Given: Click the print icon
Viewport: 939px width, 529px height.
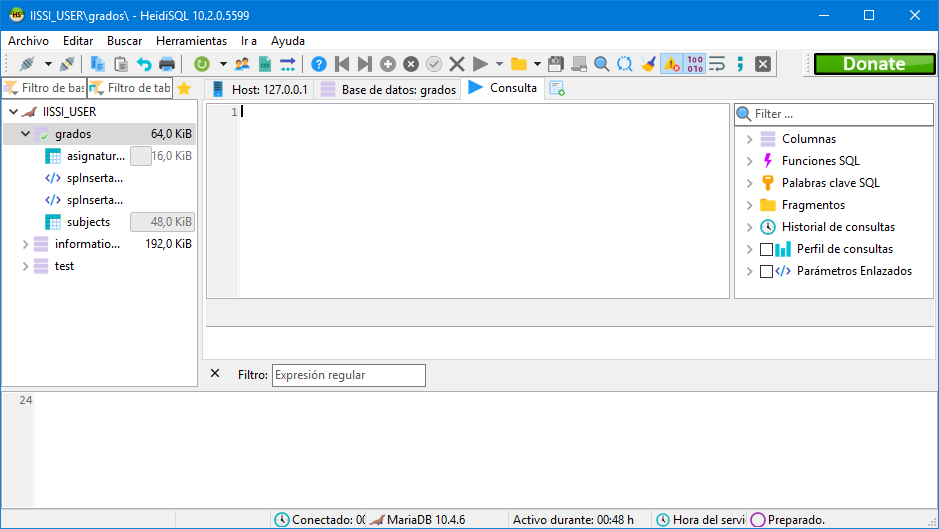Looking at the screenshot, I should 167,64.
